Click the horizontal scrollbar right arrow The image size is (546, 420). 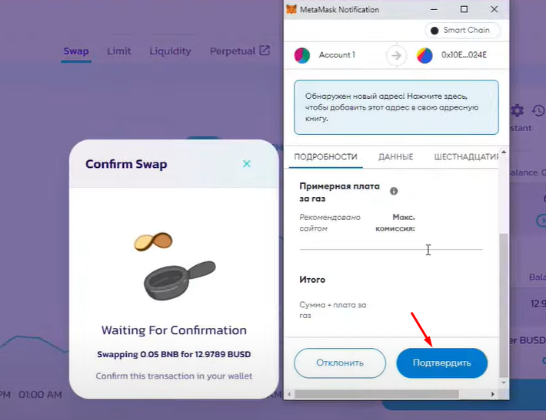pyautogui.click(x=493, y=394)
